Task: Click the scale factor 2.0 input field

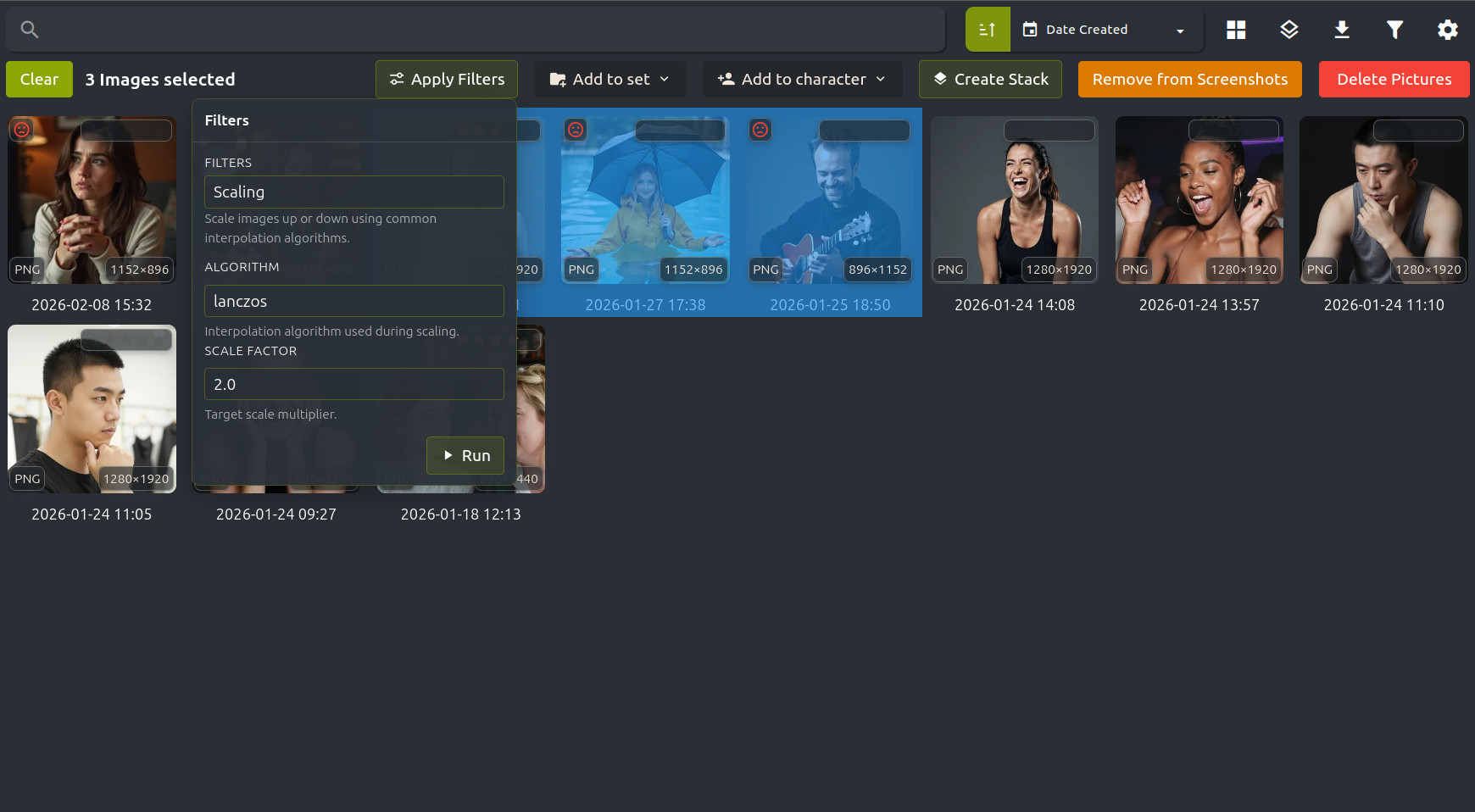Action: click(x=353, y=384)
